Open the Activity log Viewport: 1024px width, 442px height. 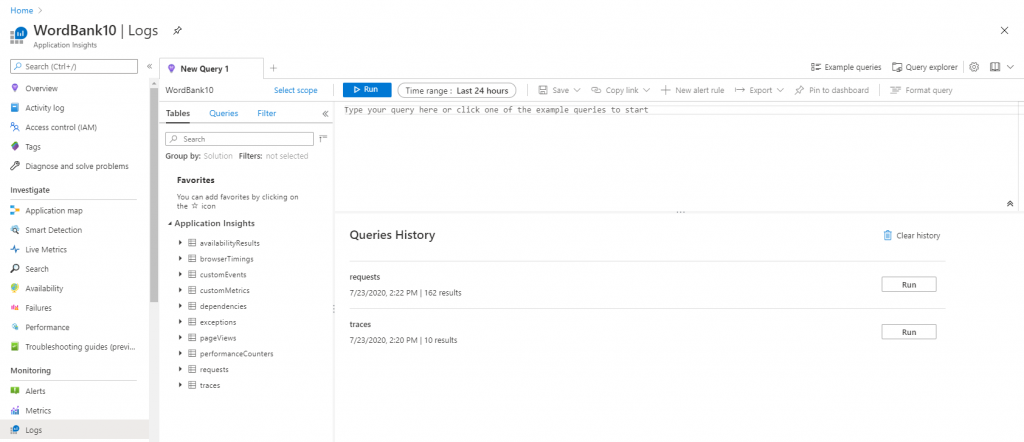[x=44, y=108]
